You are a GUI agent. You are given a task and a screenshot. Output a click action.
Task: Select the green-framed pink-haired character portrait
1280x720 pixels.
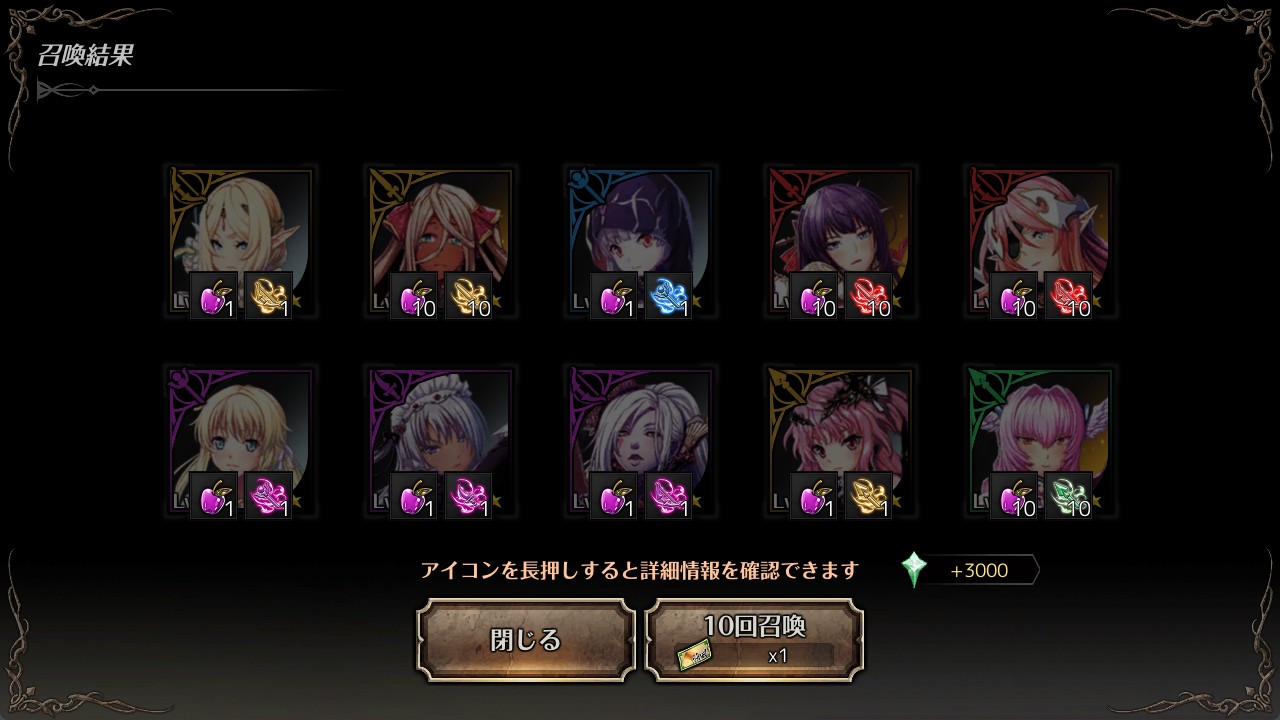click(1040, 441)
